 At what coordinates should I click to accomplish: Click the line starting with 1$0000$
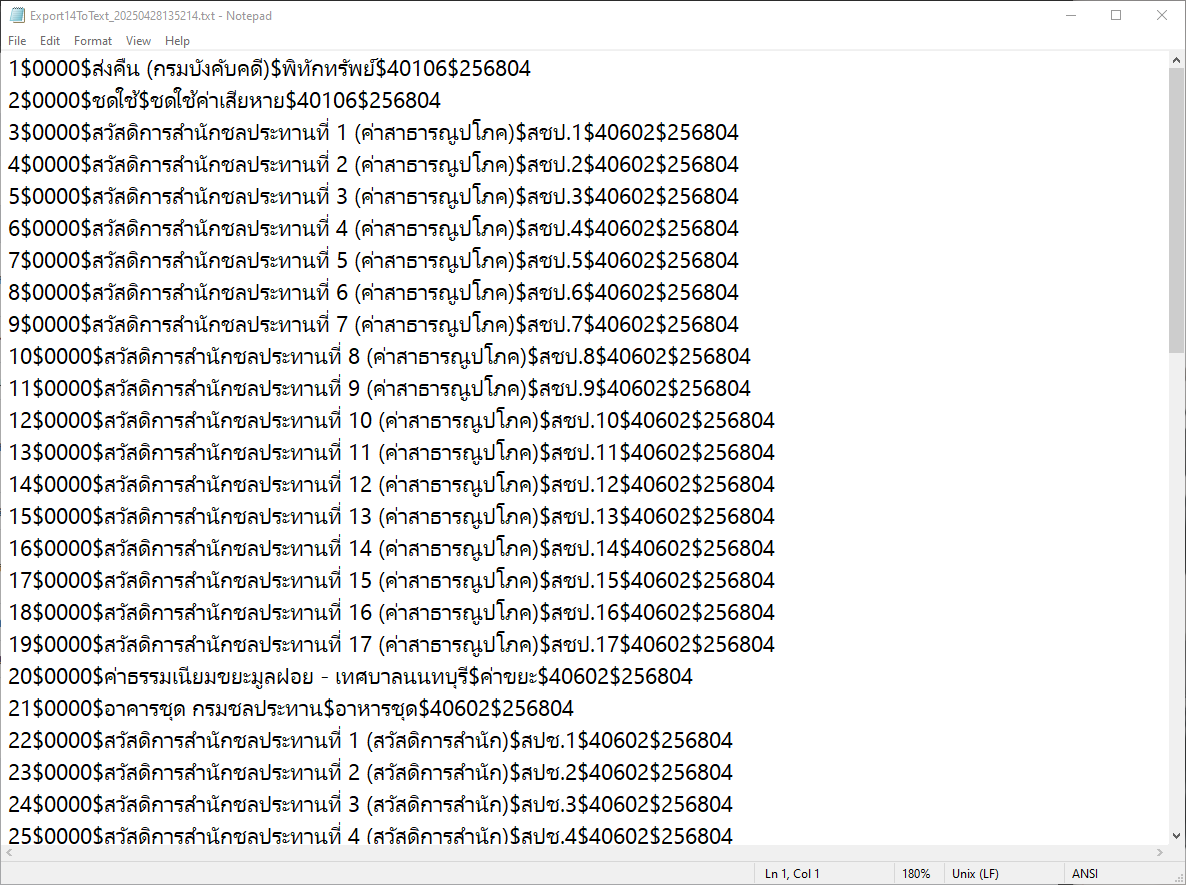click(269, 69)
